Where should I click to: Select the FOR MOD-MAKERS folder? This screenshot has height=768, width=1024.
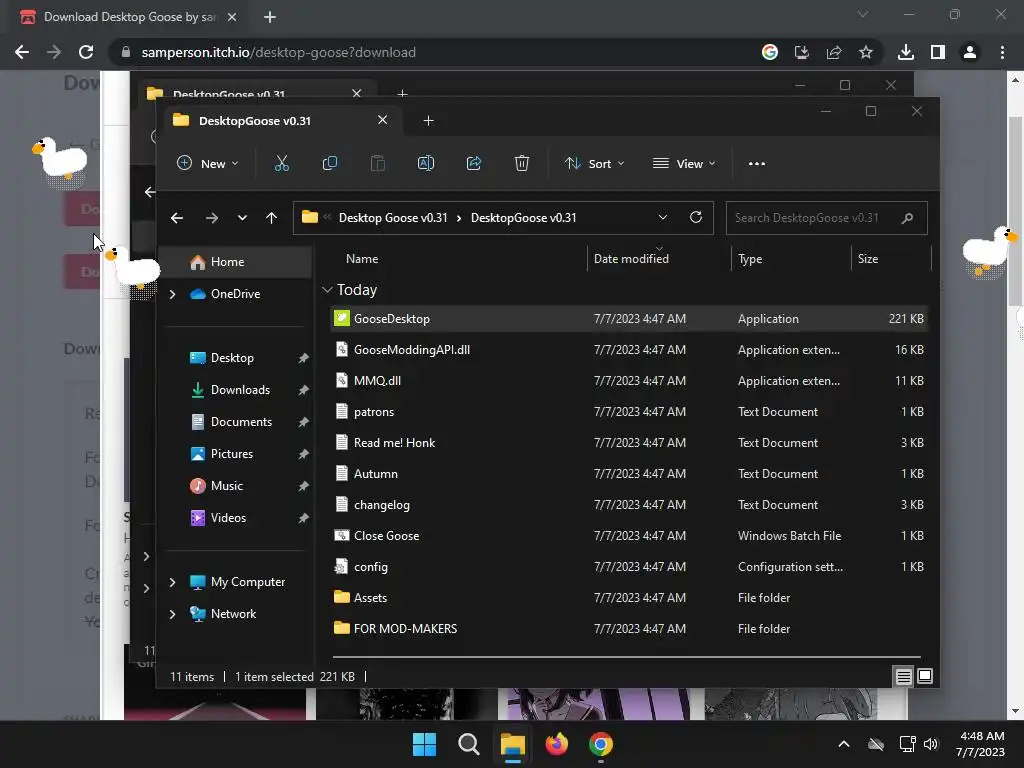point(628,629)
